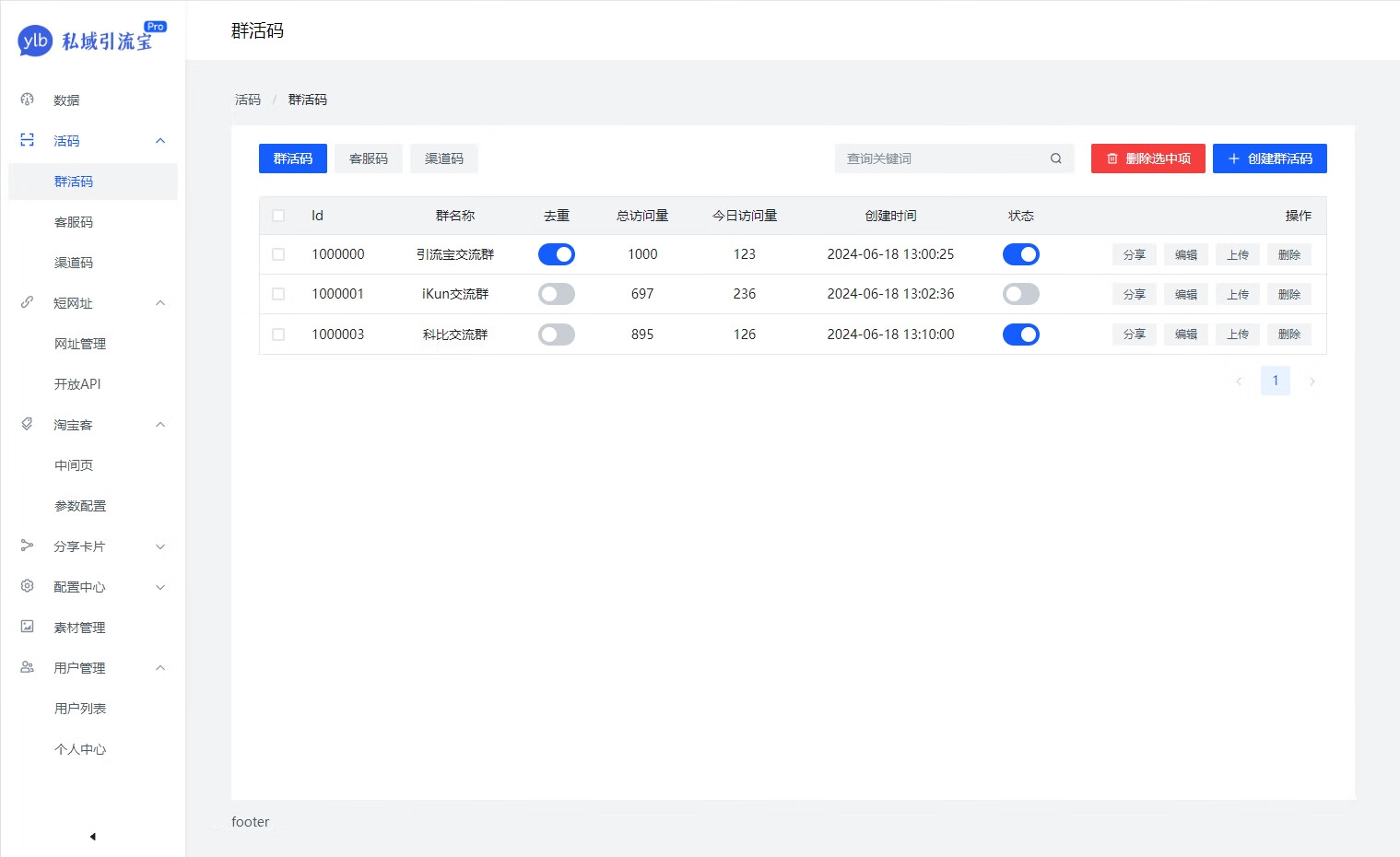Collapse the 活码 sidebar section
1400x857 pixels.
tap(160, 141)
